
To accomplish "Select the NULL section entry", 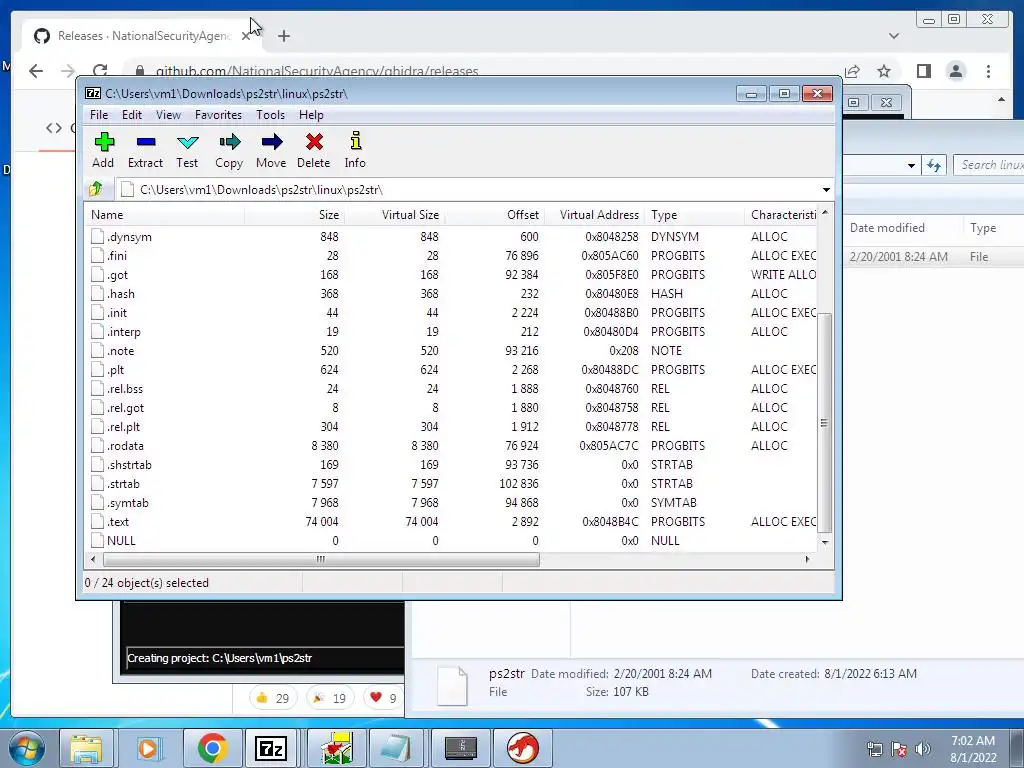I will 451,541.
